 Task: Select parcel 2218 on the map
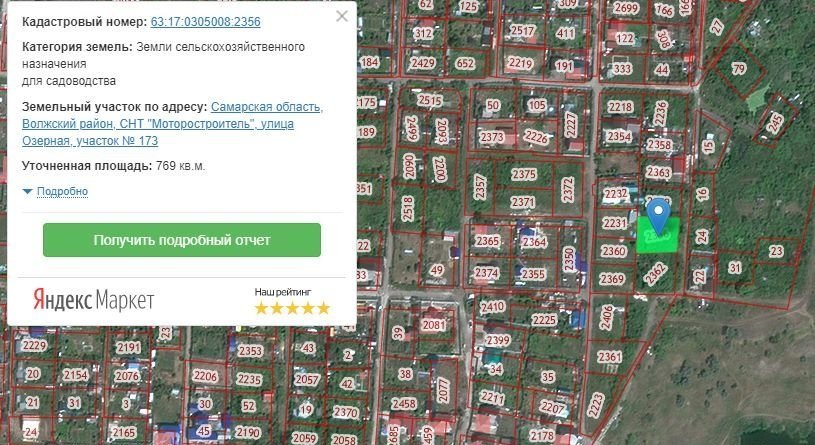point(621,107)
